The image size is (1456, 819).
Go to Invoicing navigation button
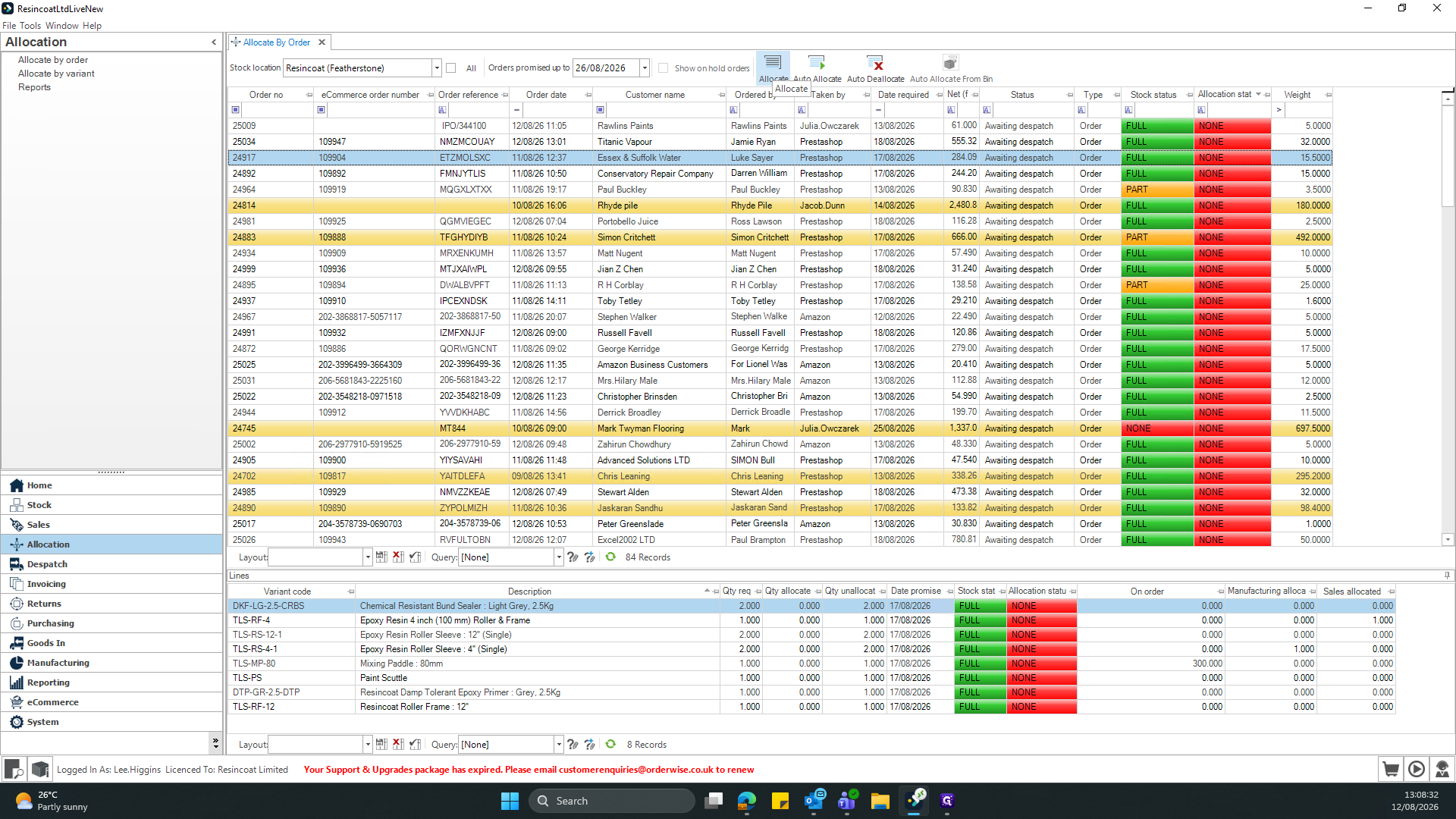(111, 584)
